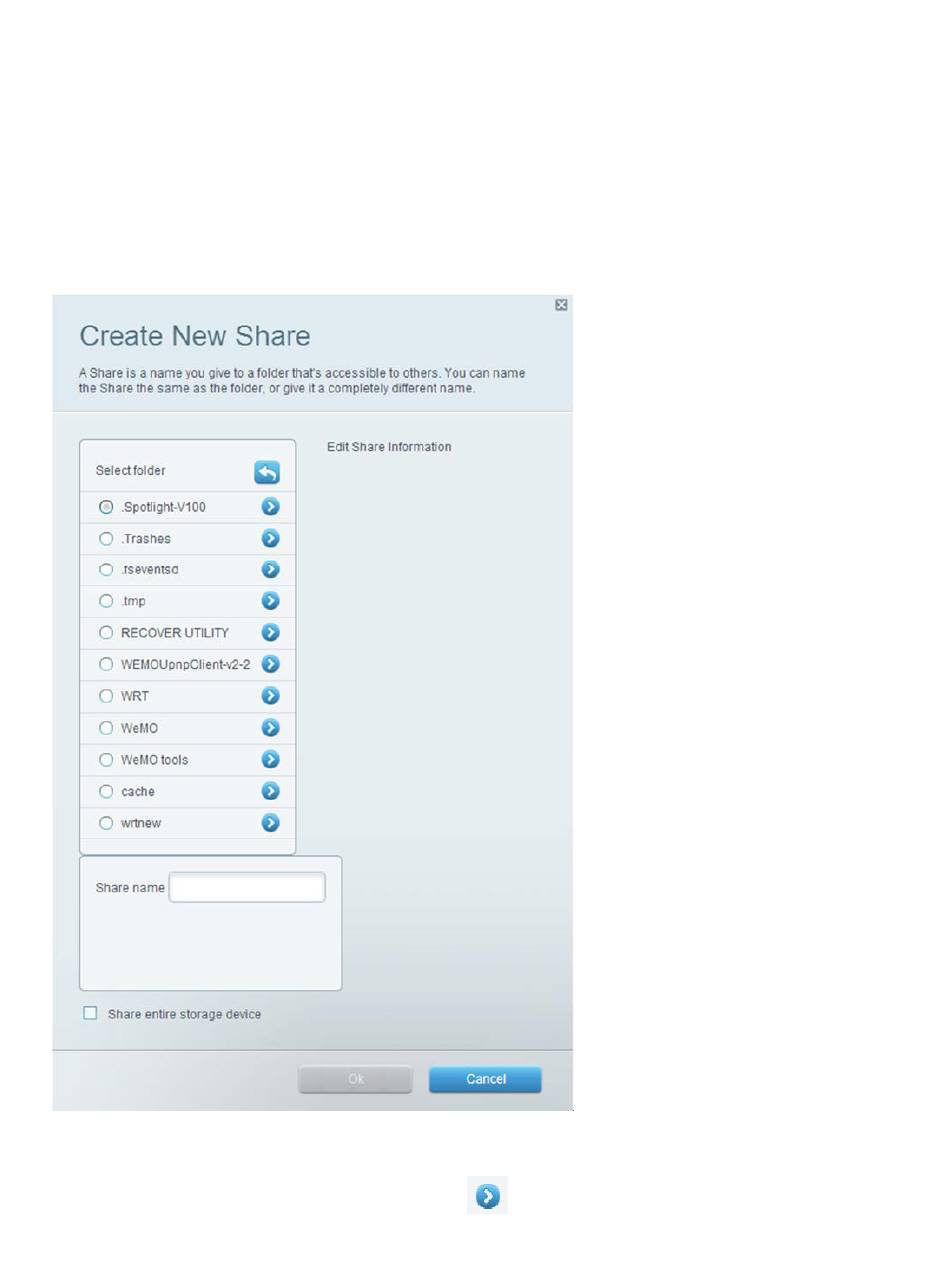
Task: Open the WRT folder arrow
Action: (270, 696)
